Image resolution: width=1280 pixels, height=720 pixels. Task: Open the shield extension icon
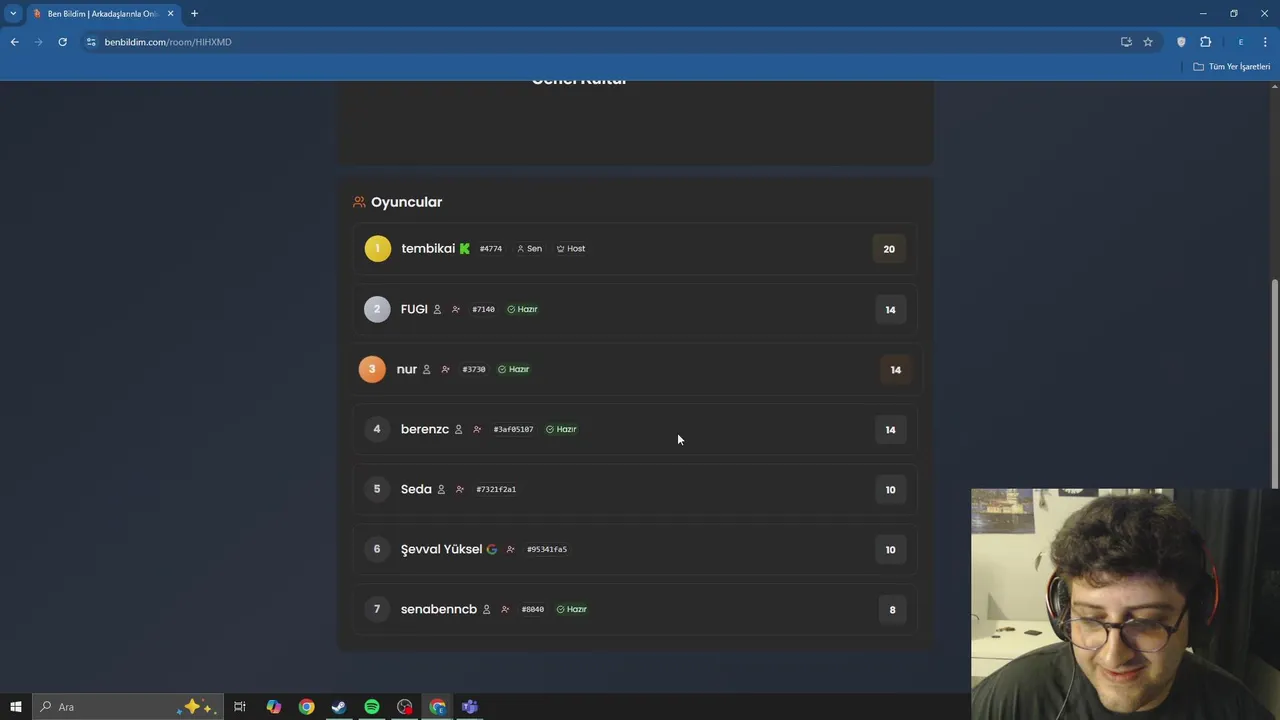(x=1181, y=42)
